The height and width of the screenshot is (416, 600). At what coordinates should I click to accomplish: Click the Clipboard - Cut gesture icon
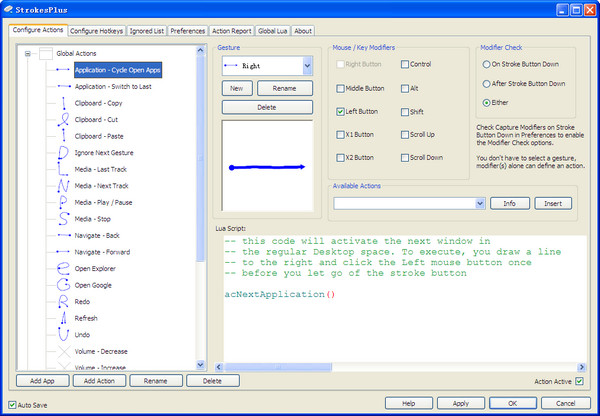click(64, 119)
